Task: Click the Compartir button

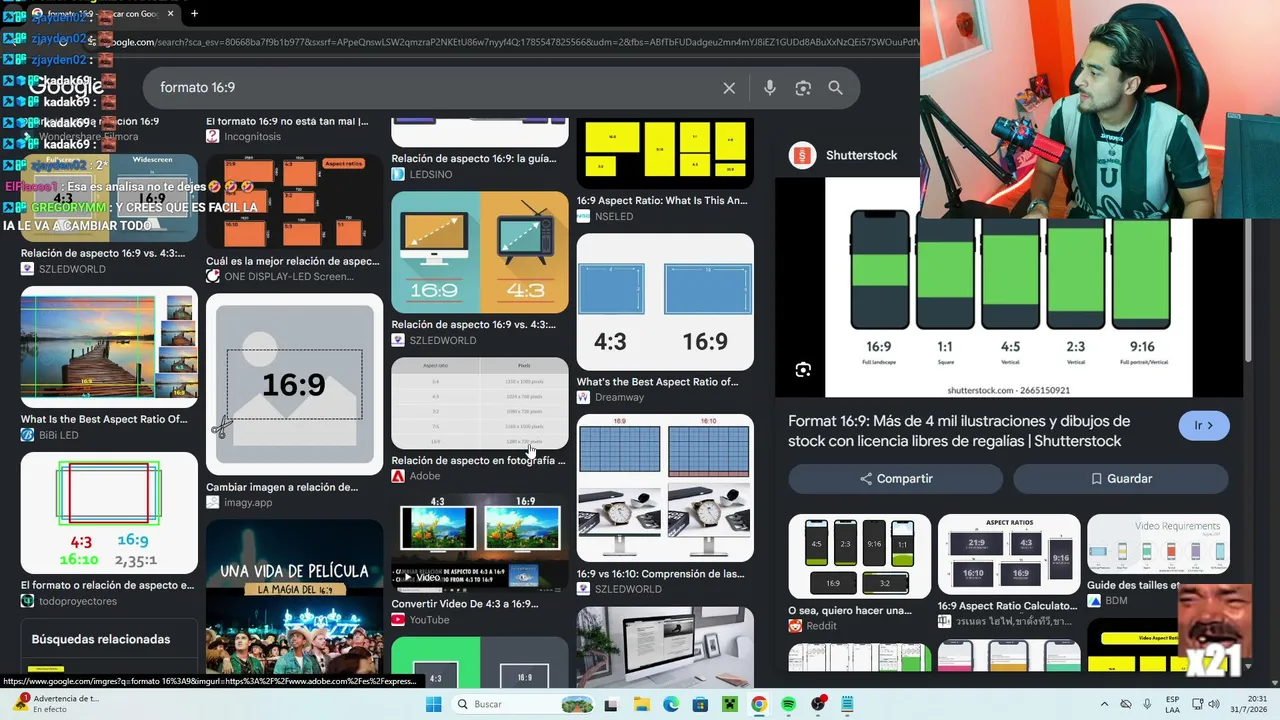Action: 895,479
